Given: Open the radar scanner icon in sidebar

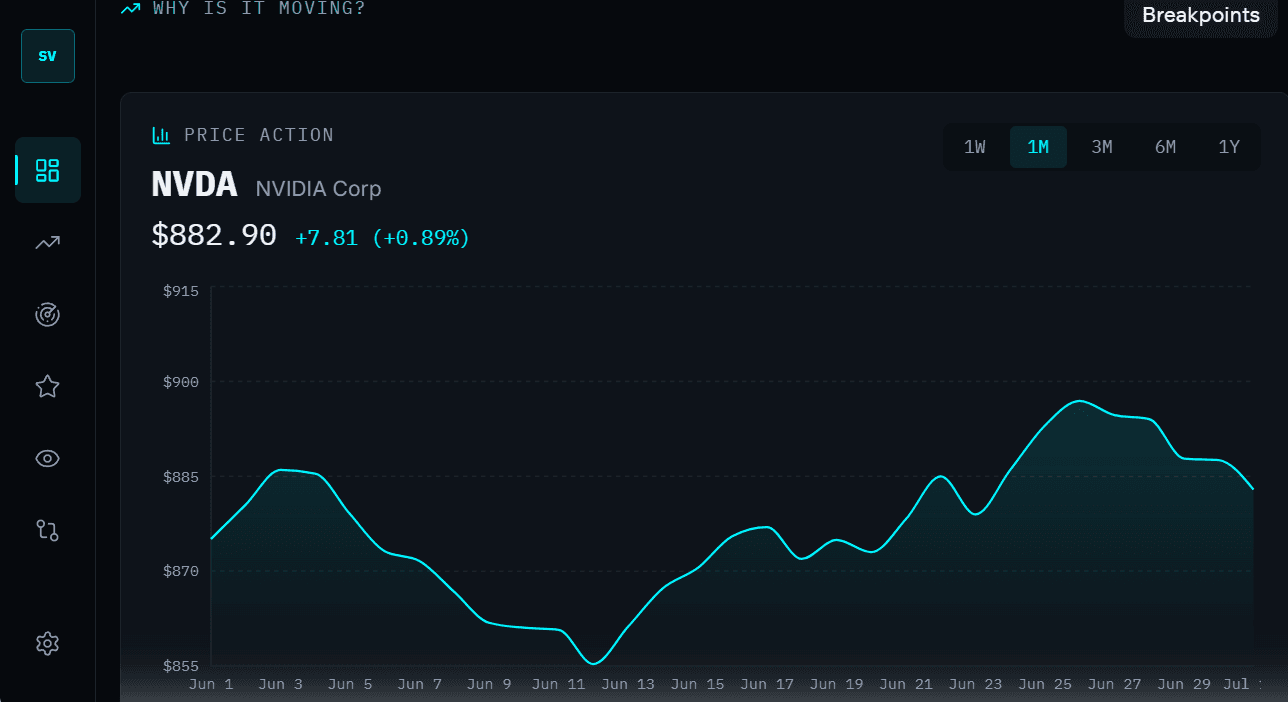Looking at the screenshot, I should 47,315.
